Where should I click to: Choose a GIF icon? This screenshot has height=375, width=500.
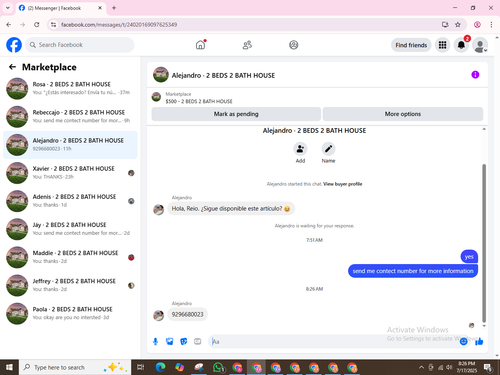coord(198,341)
